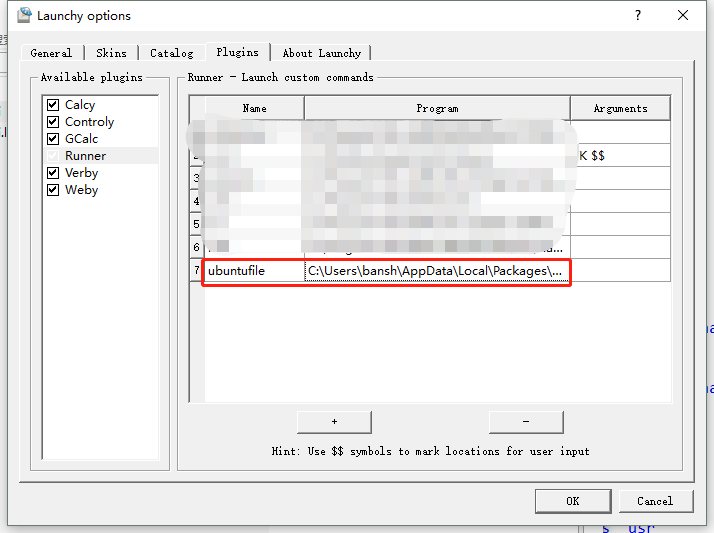Select row header number 5
The height and width of the screenshot is (533, 714).
tap(197, 224)
